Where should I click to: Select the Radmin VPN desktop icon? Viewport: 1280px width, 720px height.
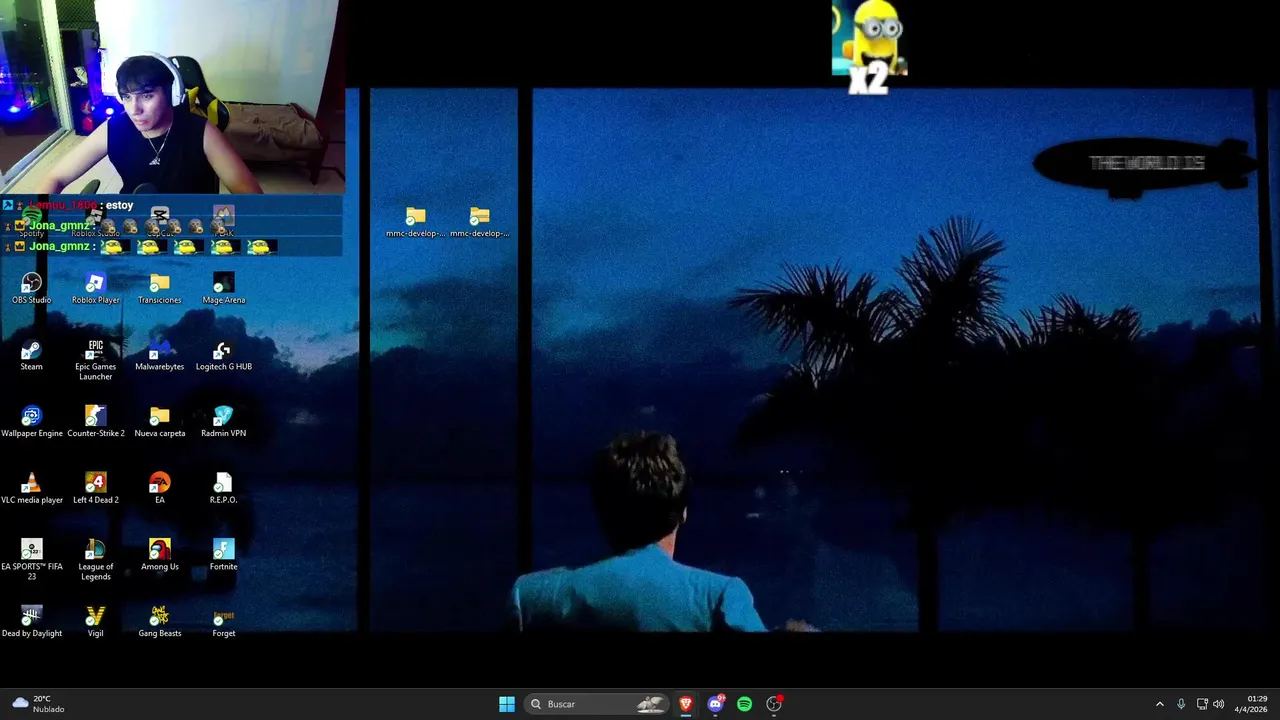223,422
